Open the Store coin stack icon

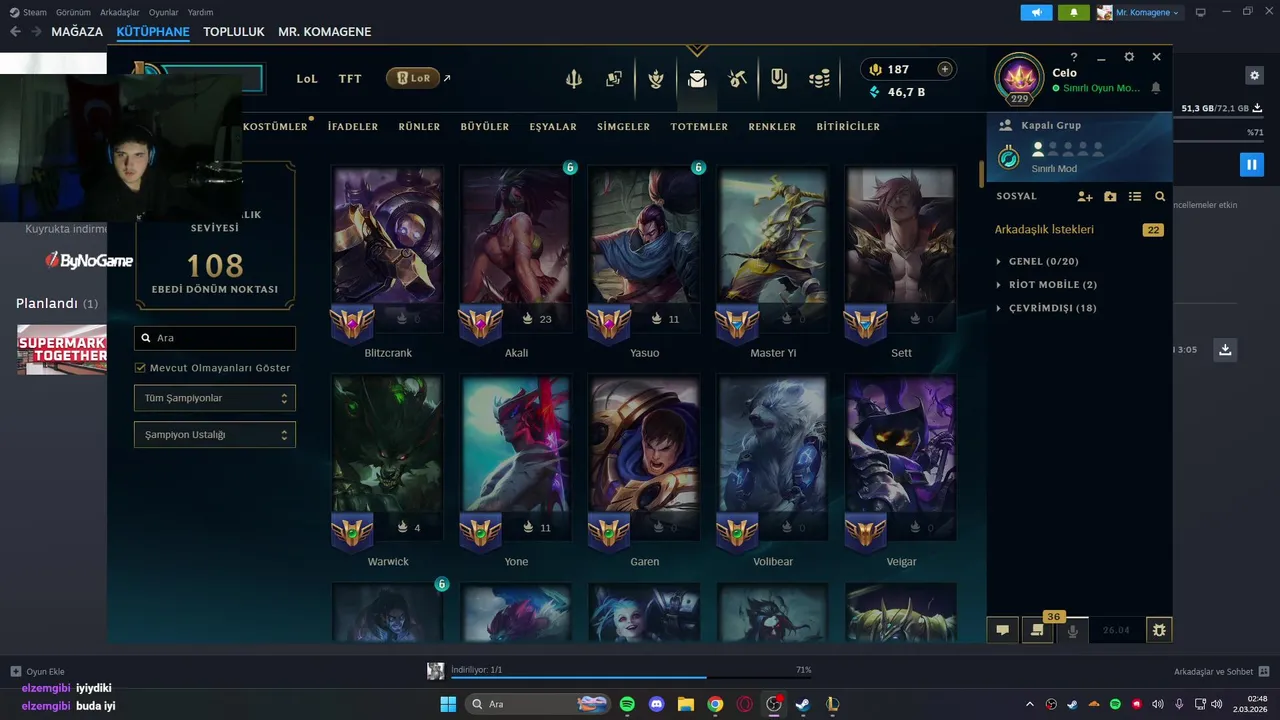(820, 79)
